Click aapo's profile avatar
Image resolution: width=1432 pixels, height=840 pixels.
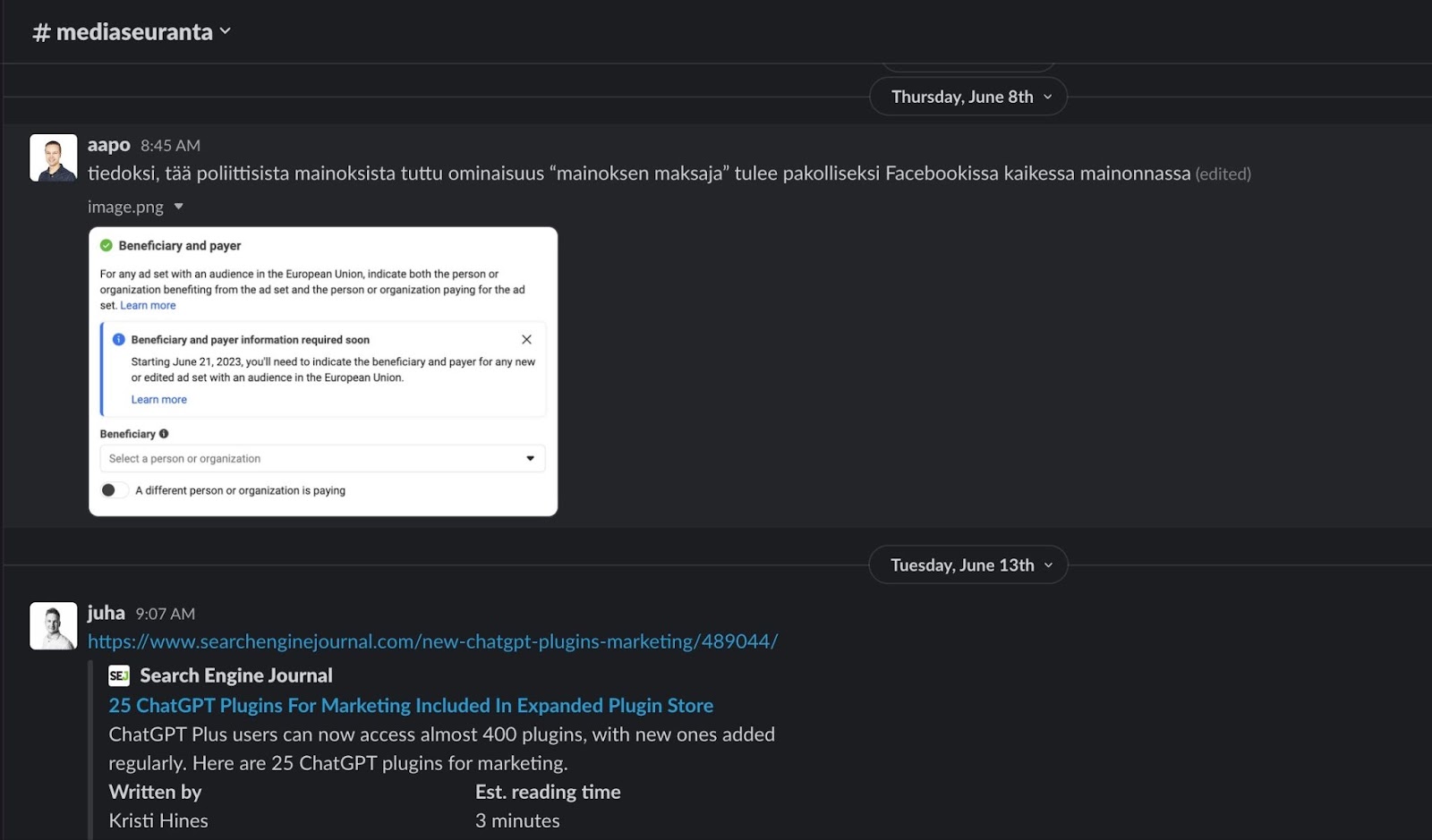coord(54,158)
